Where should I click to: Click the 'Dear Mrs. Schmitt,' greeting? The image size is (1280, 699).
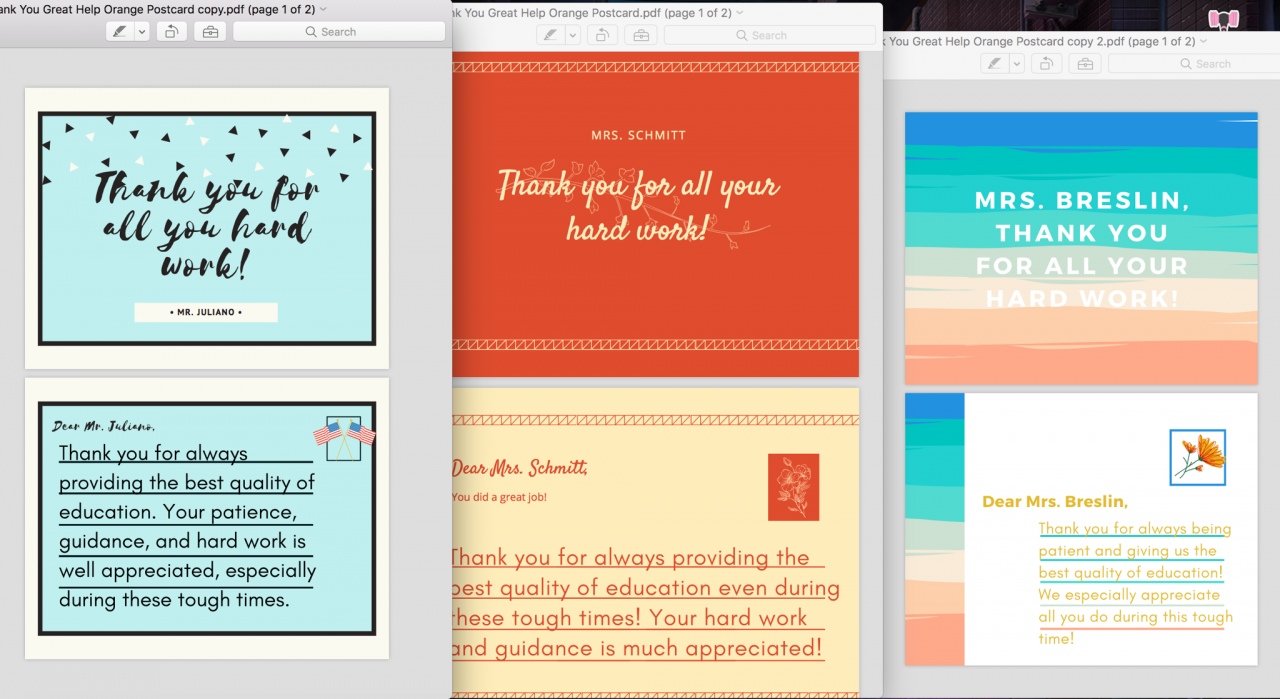click(519, 468)
